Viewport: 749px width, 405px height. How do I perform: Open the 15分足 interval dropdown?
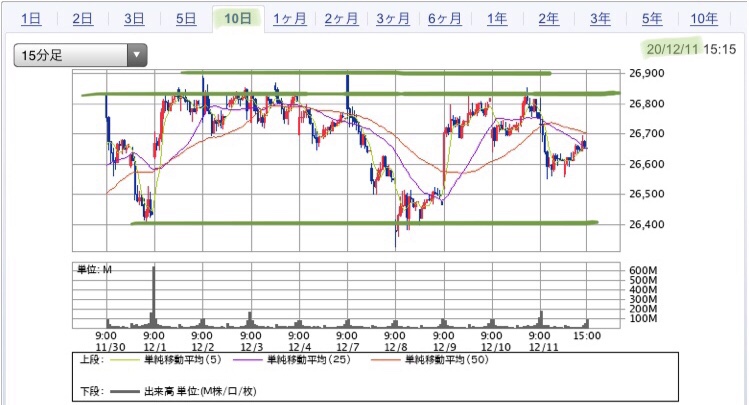click(x=80, y=55)
